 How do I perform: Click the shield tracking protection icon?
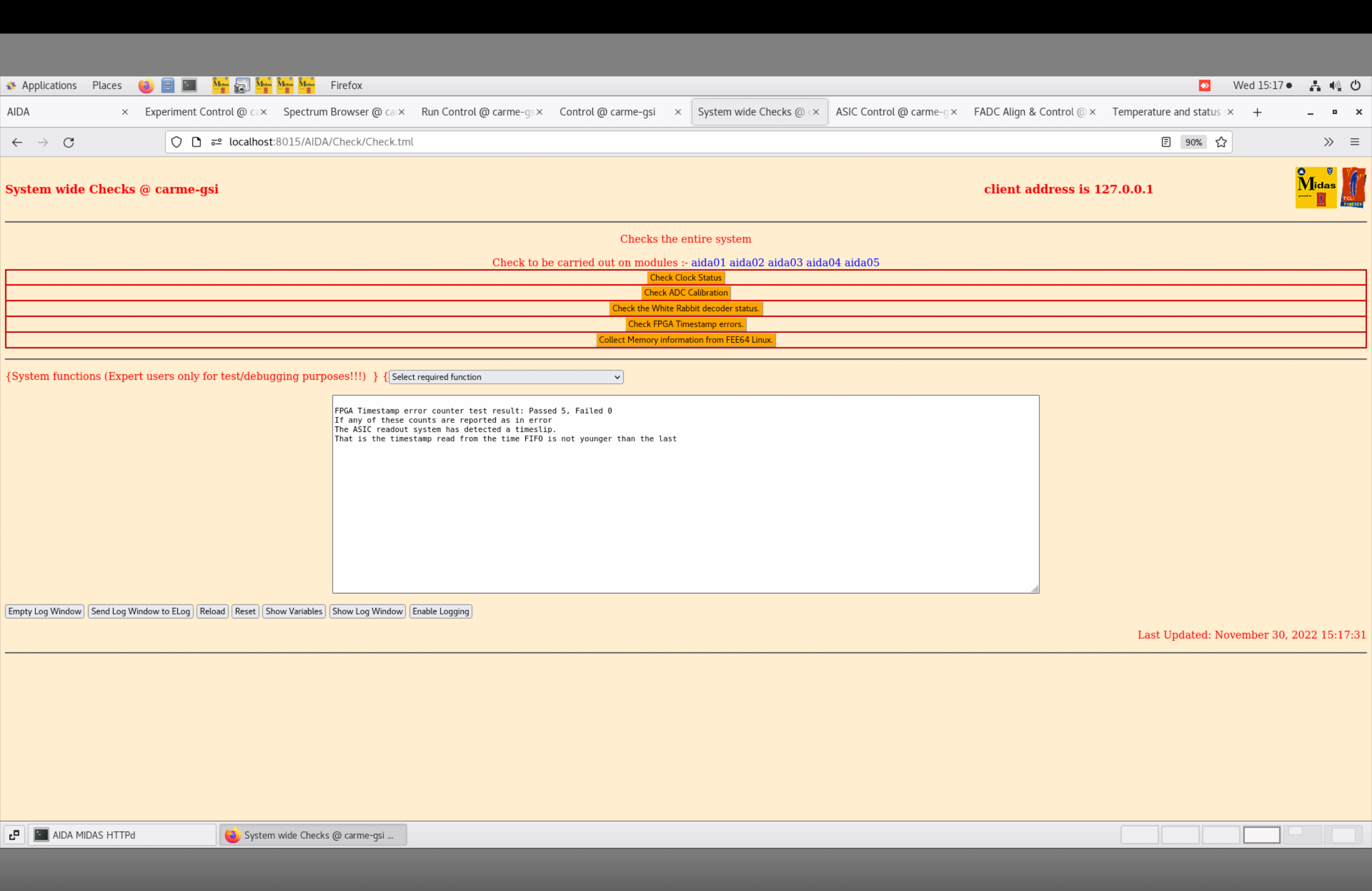pos(176,142)
